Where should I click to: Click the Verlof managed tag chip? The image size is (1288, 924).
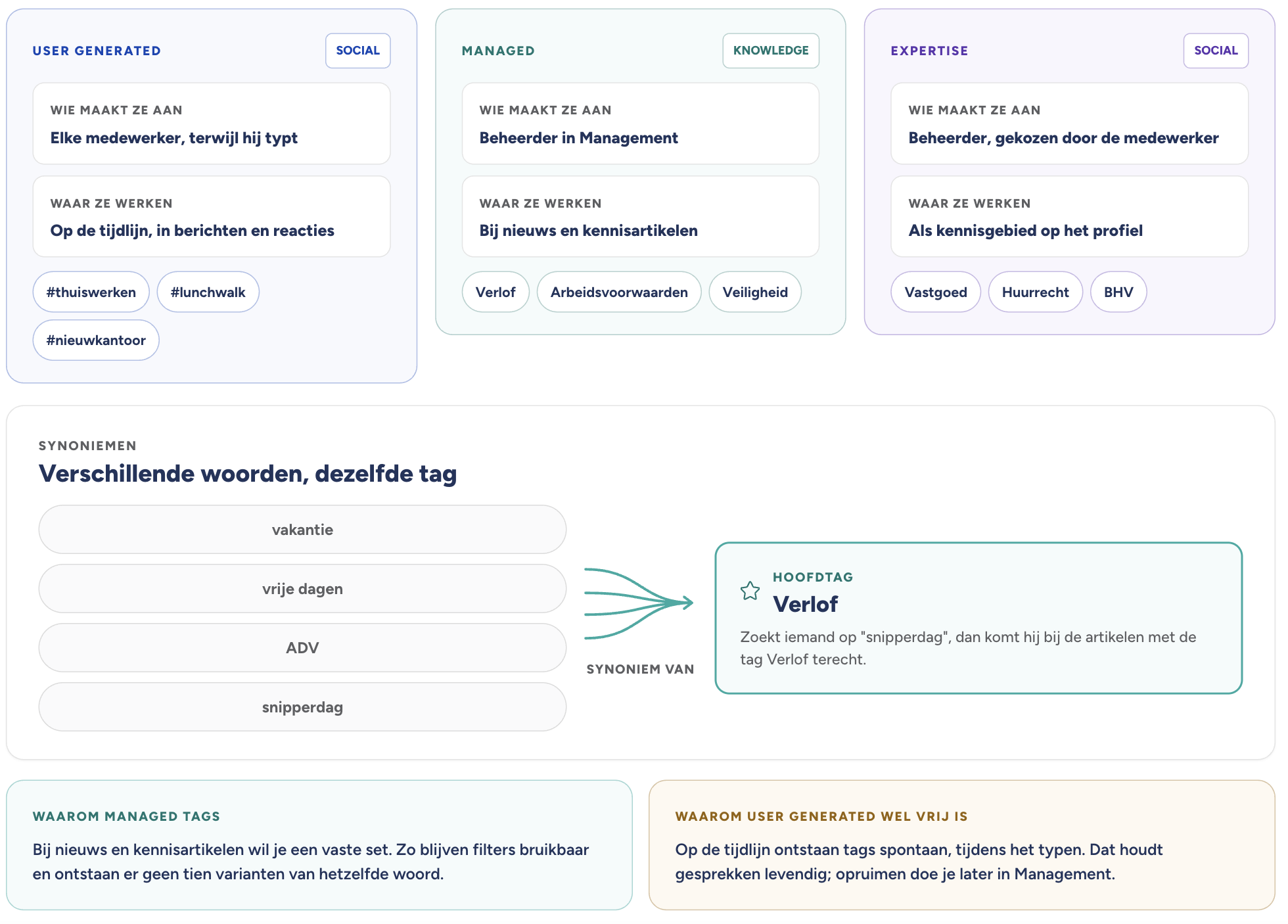(495, 292)
